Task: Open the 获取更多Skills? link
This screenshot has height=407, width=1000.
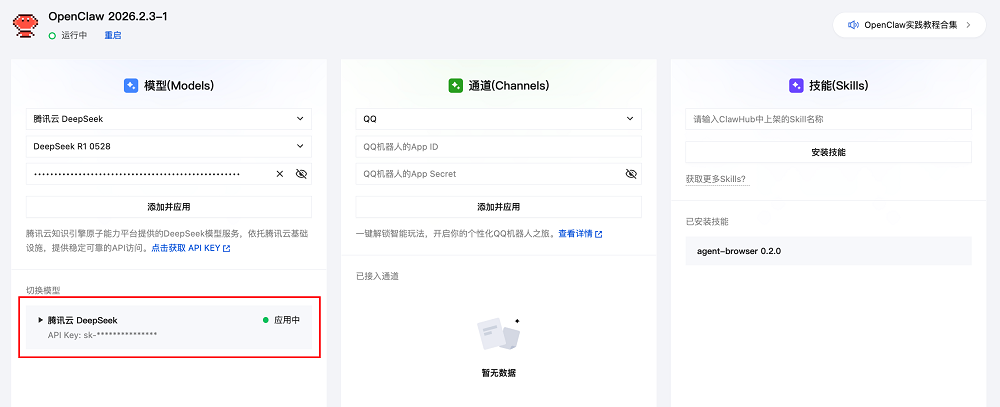Action: [717, 179]
